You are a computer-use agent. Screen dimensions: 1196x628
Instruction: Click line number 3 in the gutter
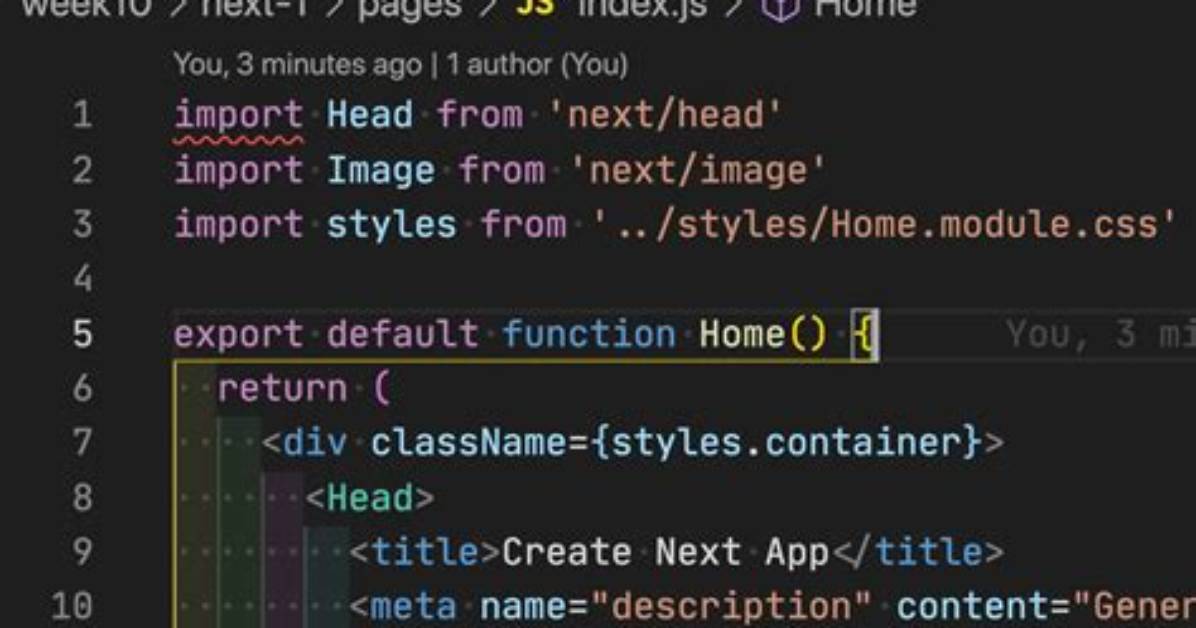[82, 225]
